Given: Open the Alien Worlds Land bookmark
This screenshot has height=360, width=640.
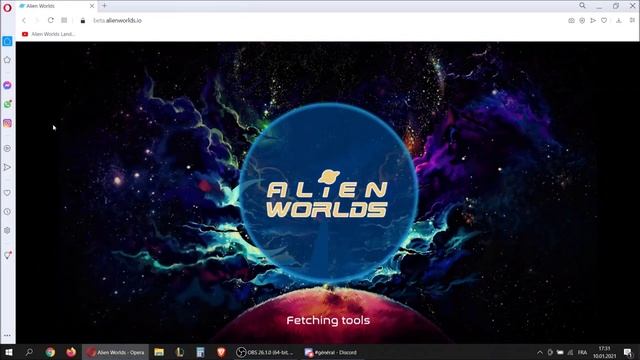Looking at the screenshot, I should (49, 34).
